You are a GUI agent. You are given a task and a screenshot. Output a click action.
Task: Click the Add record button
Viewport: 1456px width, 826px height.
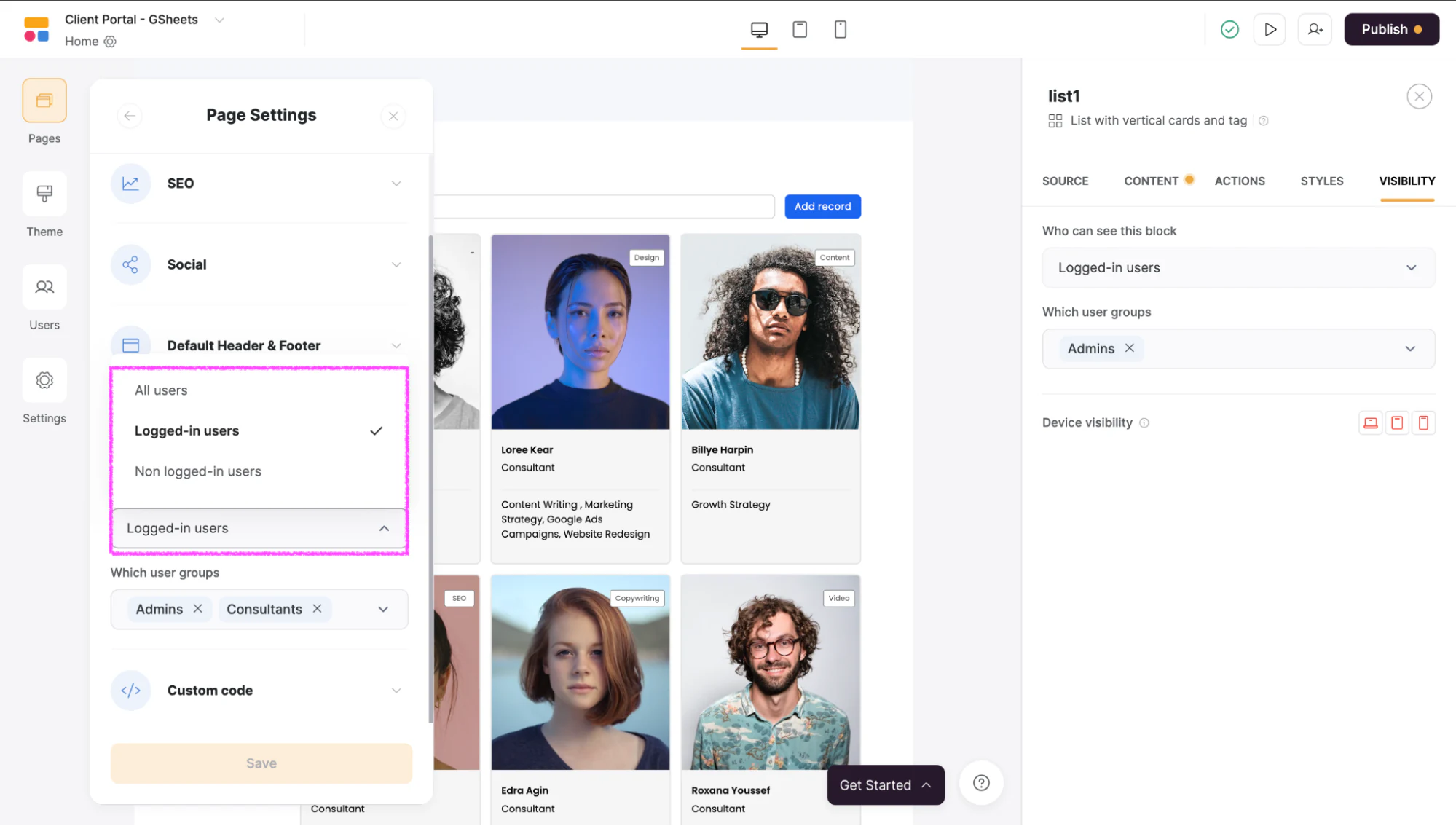[822, 207]
